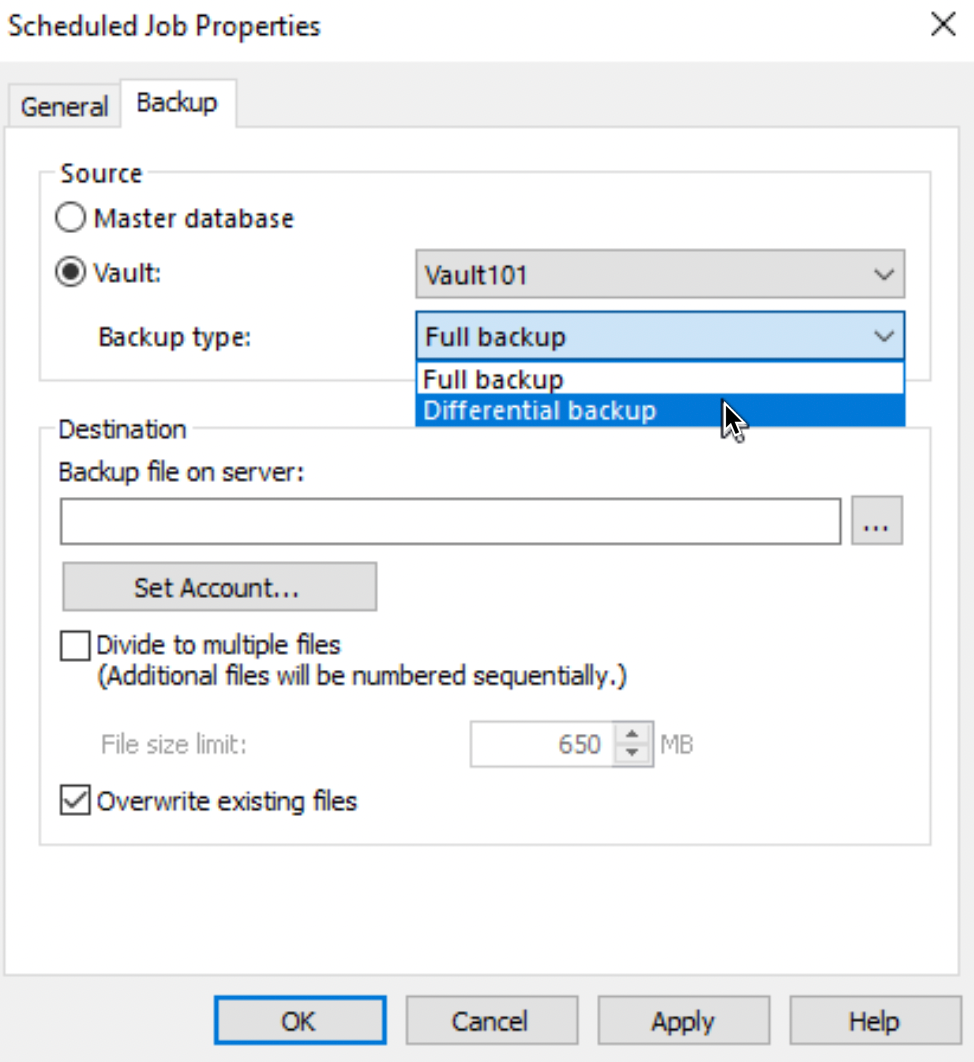Cancel the scheduled job changes
This screenshot has width=974, height=1062.
(492, 1020)
